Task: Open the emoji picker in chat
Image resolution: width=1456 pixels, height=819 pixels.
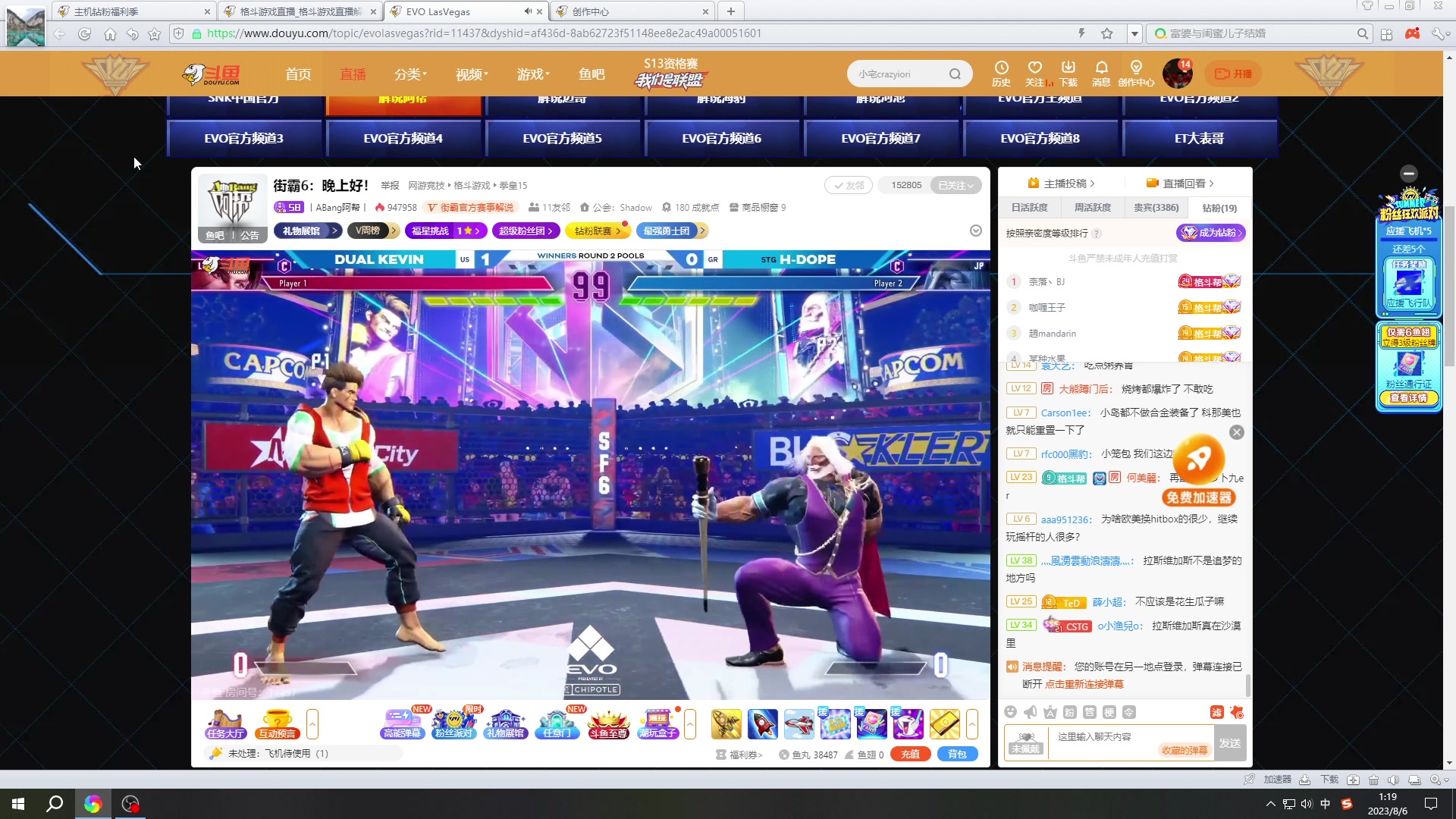Action: (1010, 712)
